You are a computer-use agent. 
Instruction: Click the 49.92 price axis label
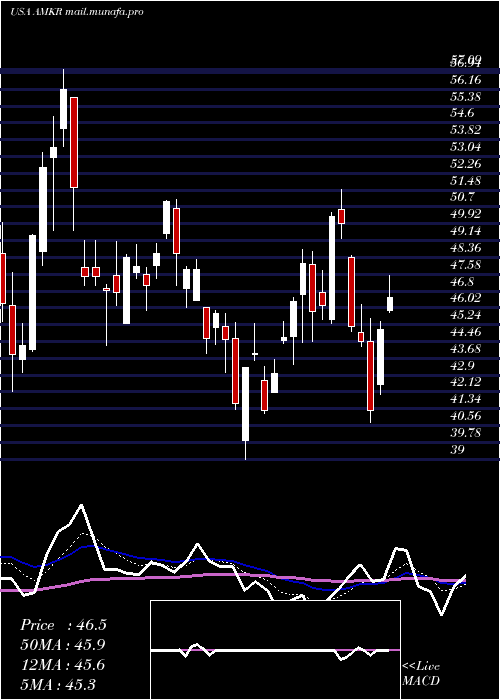(466, 214)
